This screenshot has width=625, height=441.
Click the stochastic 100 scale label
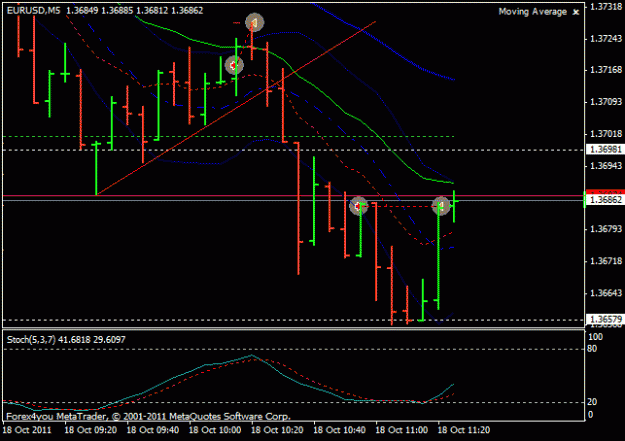point(596,337)
